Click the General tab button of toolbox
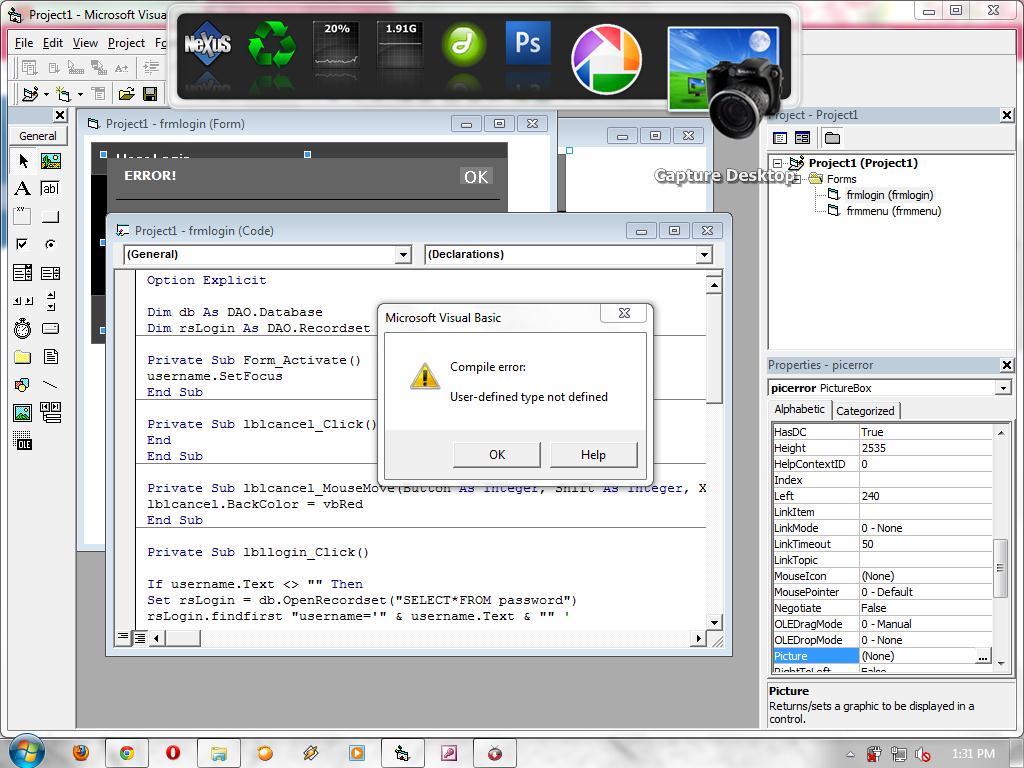 pos(38,136)
